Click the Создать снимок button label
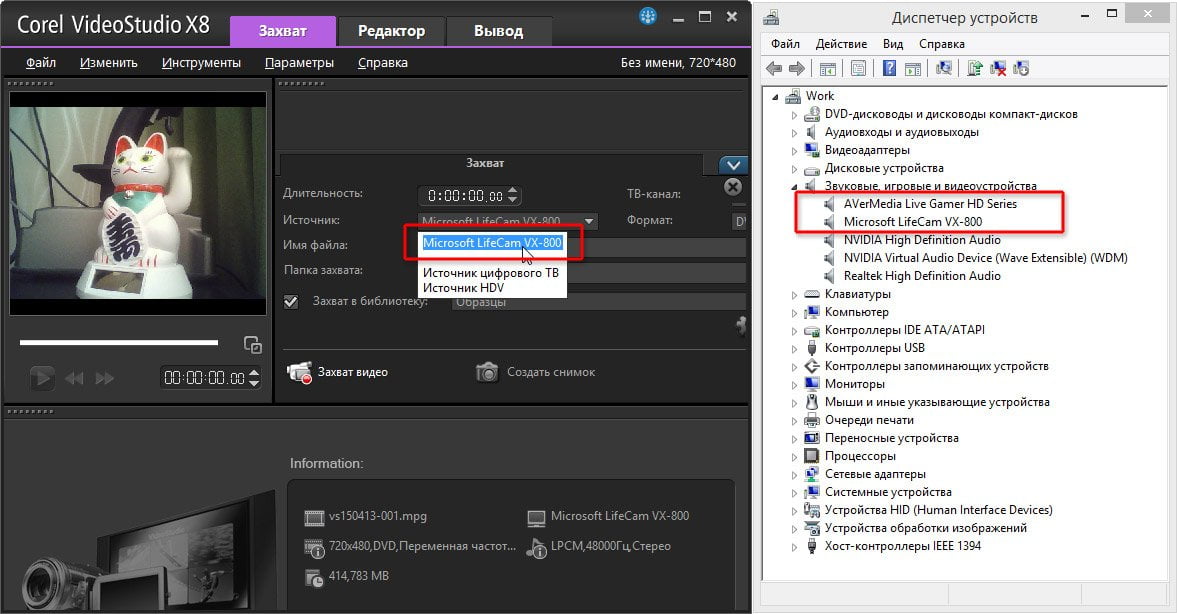1177x614 pixels. click(551, 372)
